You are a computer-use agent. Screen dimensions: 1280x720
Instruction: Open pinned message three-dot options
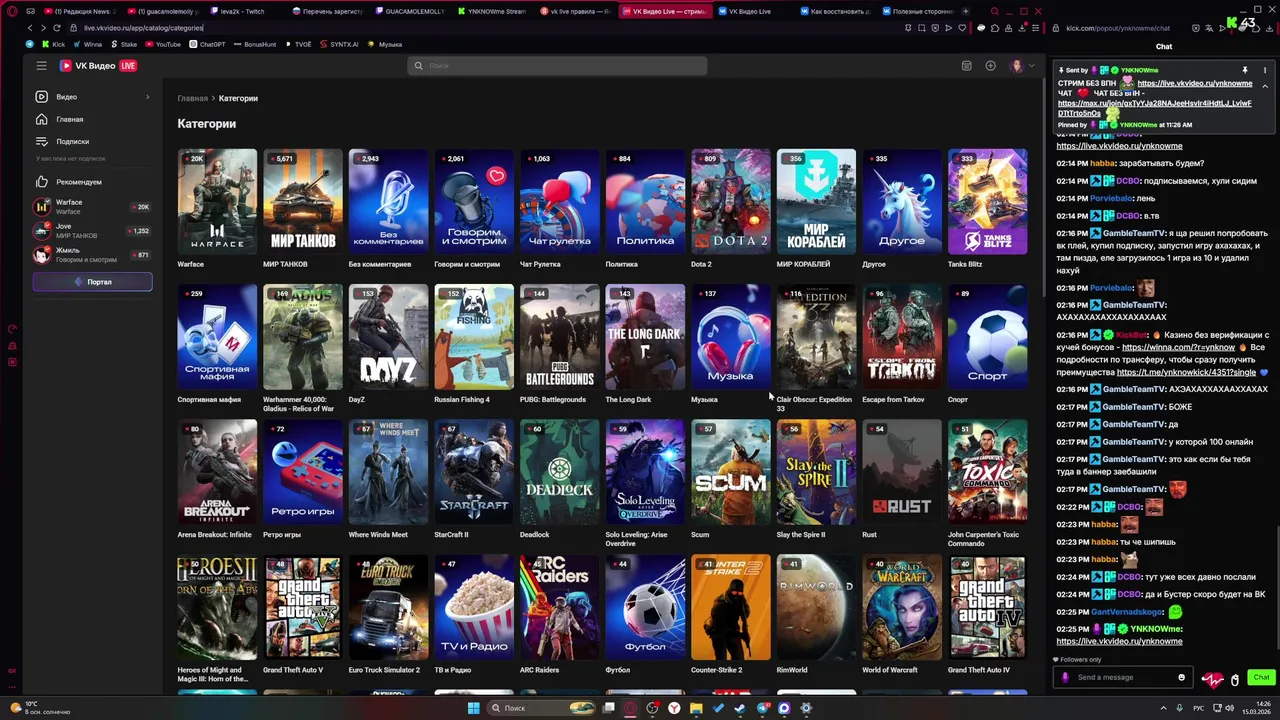(1265, 70)
